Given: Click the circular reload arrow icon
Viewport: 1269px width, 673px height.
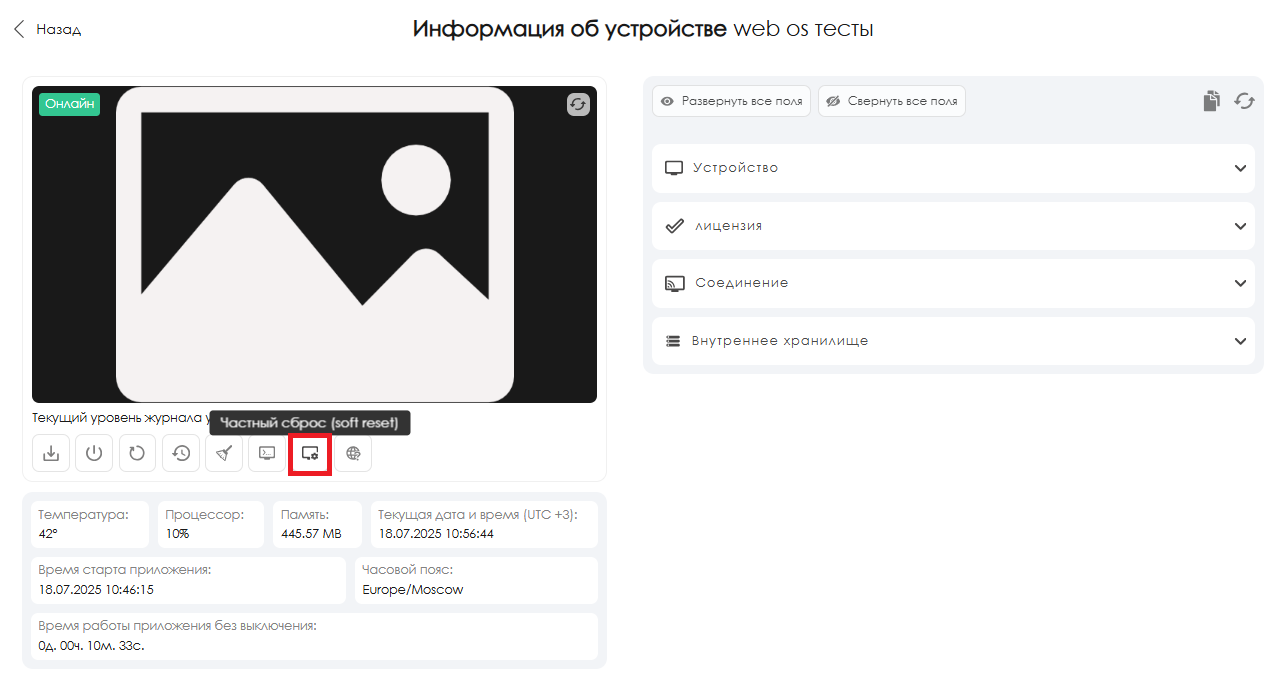Looking at the screenshot, I should (137, 453).
